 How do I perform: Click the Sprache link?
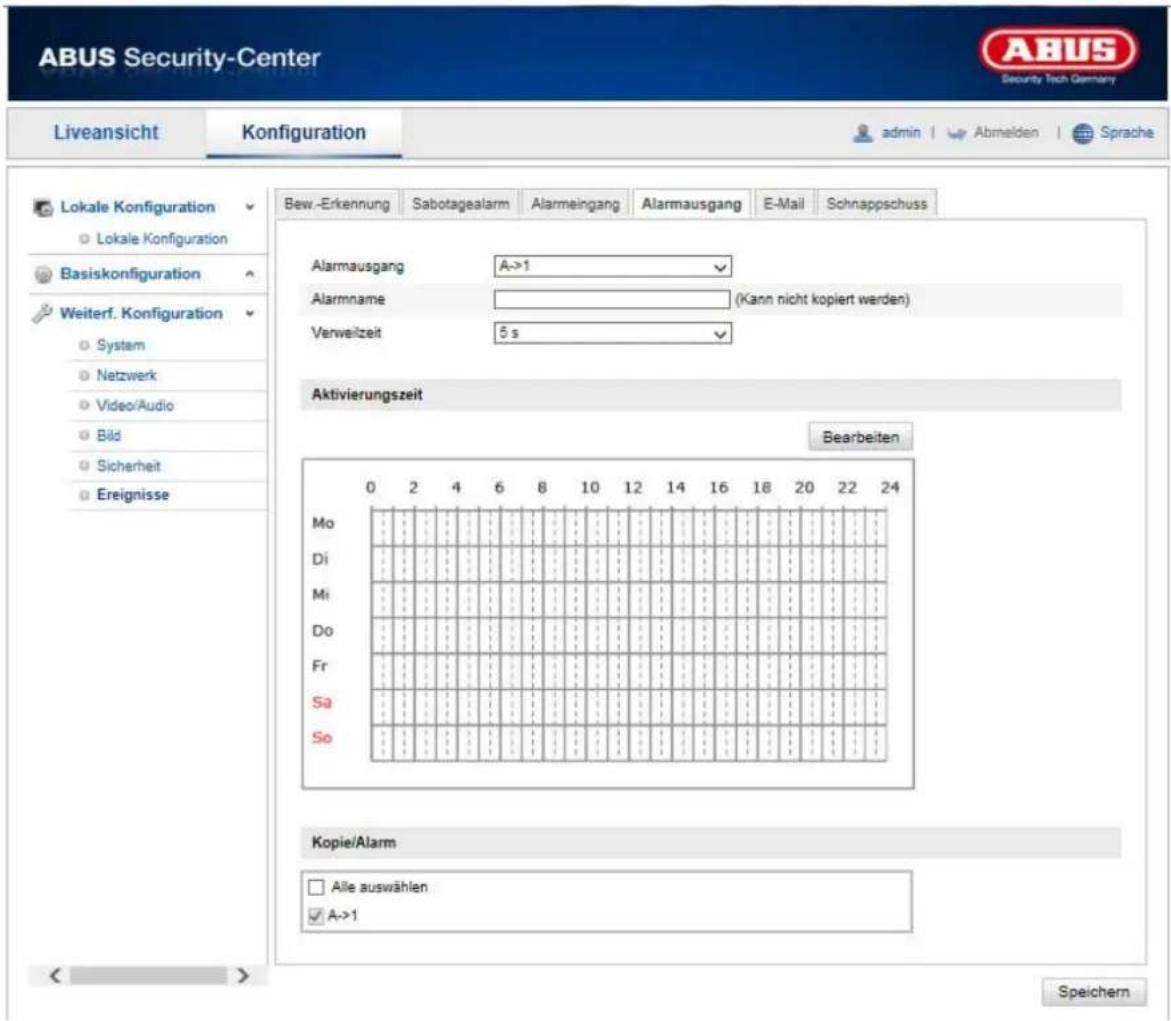[x=1126, y=133]
